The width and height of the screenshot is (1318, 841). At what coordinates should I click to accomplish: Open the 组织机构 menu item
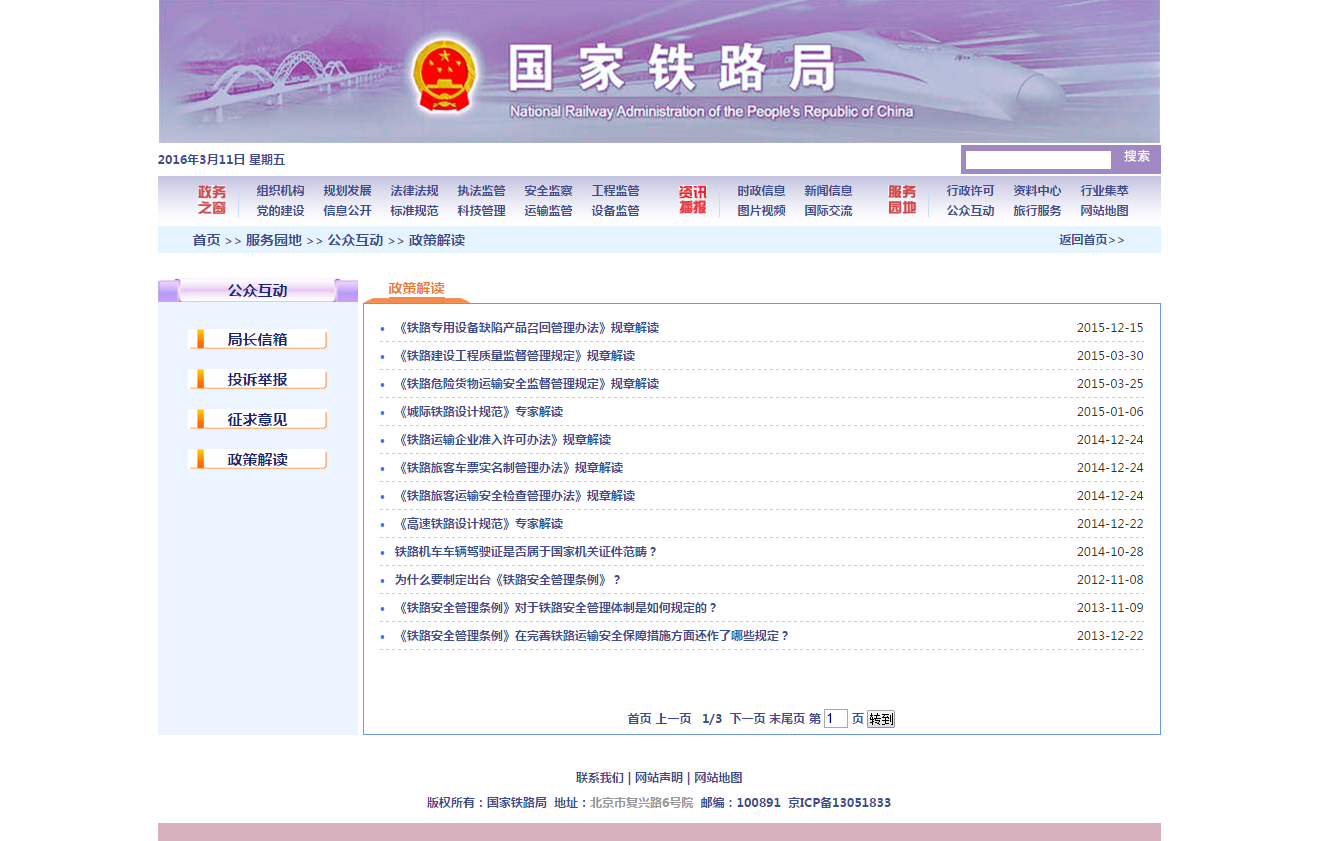point(280,191)
